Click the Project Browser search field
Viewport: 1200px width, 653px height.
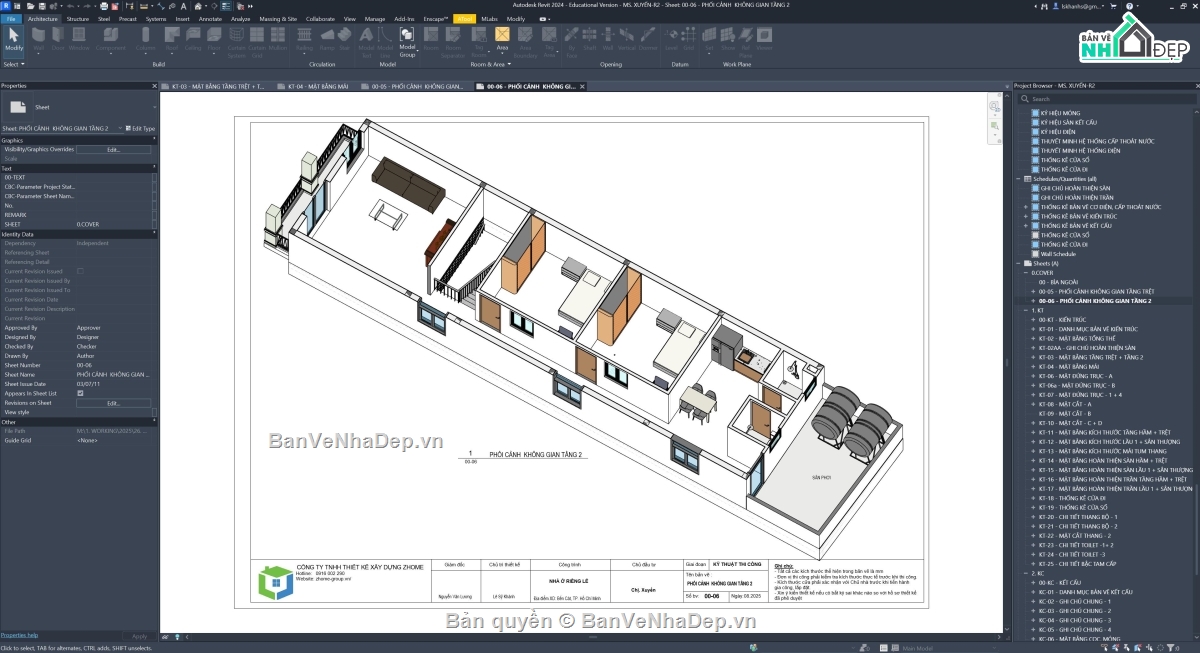tap(1107, 99)
